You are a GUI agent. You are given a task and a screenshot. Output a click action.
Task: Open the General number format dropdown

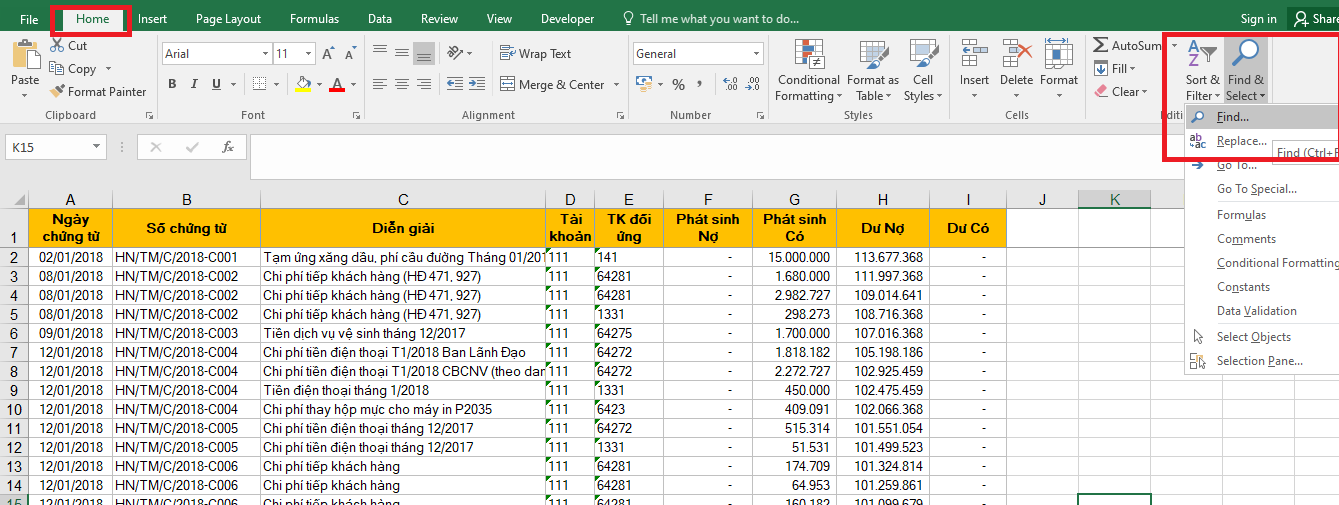tap(756, 54)
